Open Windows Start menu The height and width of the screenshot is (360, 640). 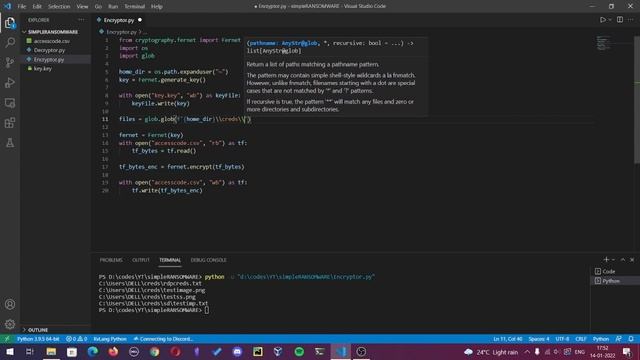point(9,351)
